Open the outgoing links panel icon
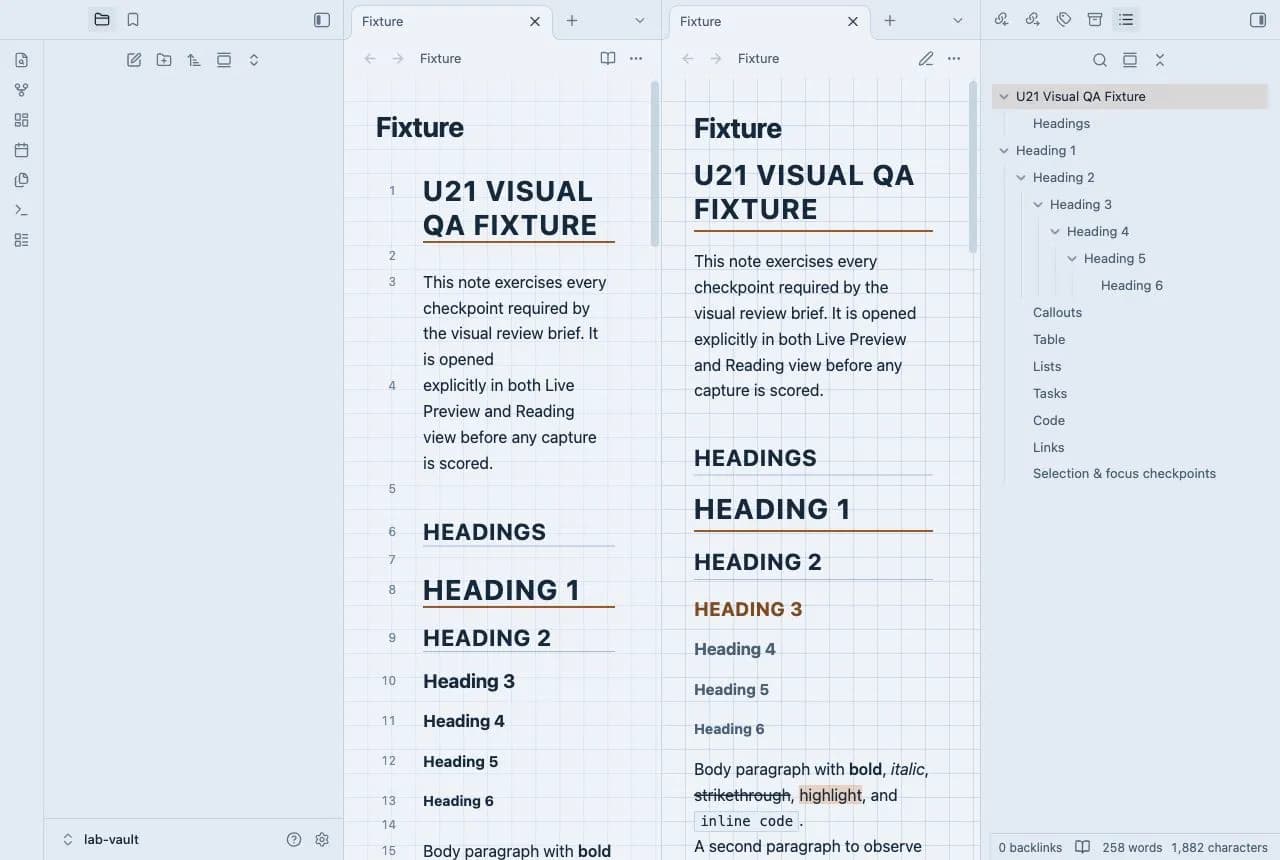This screenshot has width=1280, height=860. click(1033, 20)
